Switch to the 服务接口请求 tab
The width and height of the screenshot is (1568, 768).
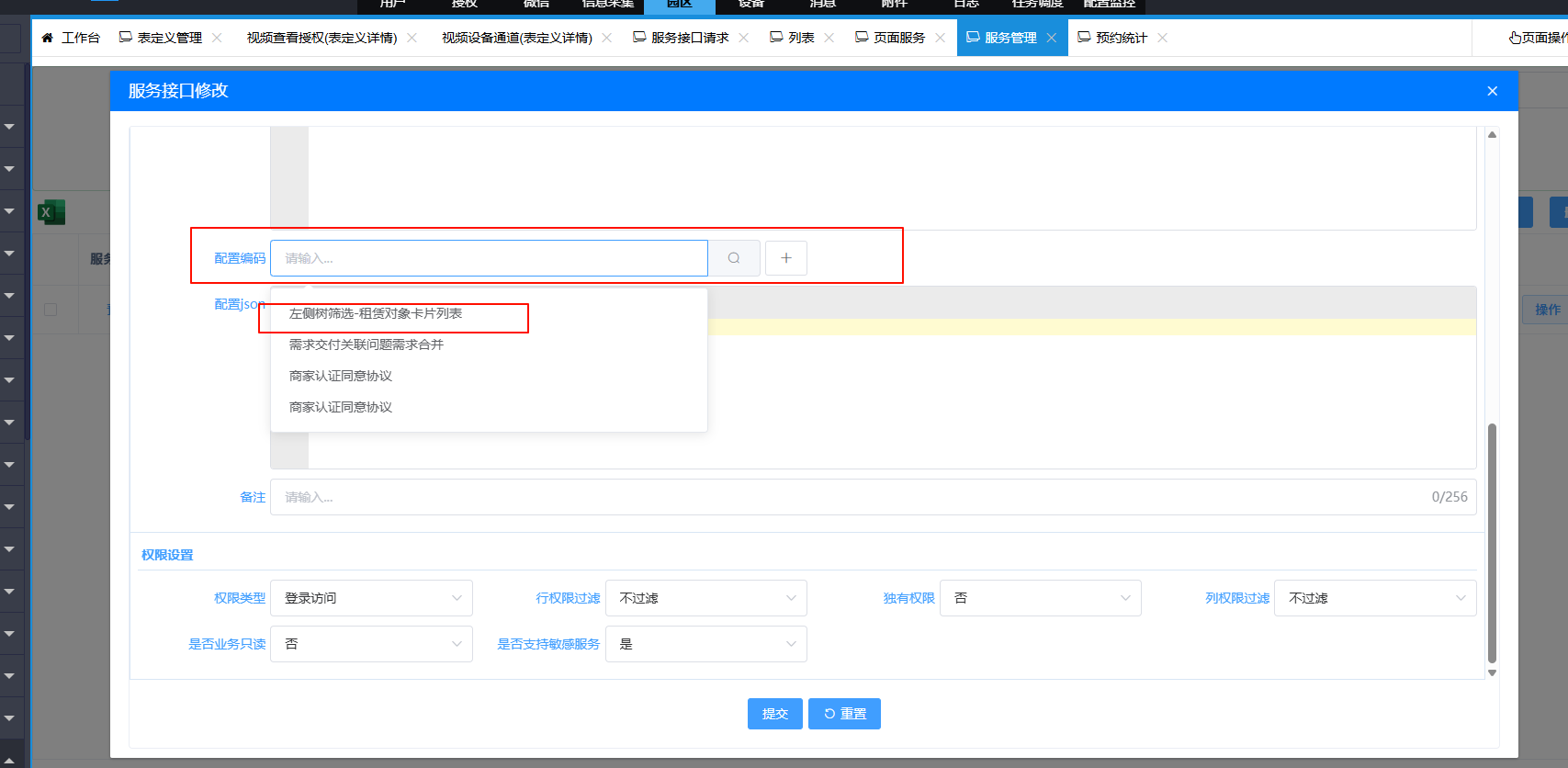tap(689, 38)
